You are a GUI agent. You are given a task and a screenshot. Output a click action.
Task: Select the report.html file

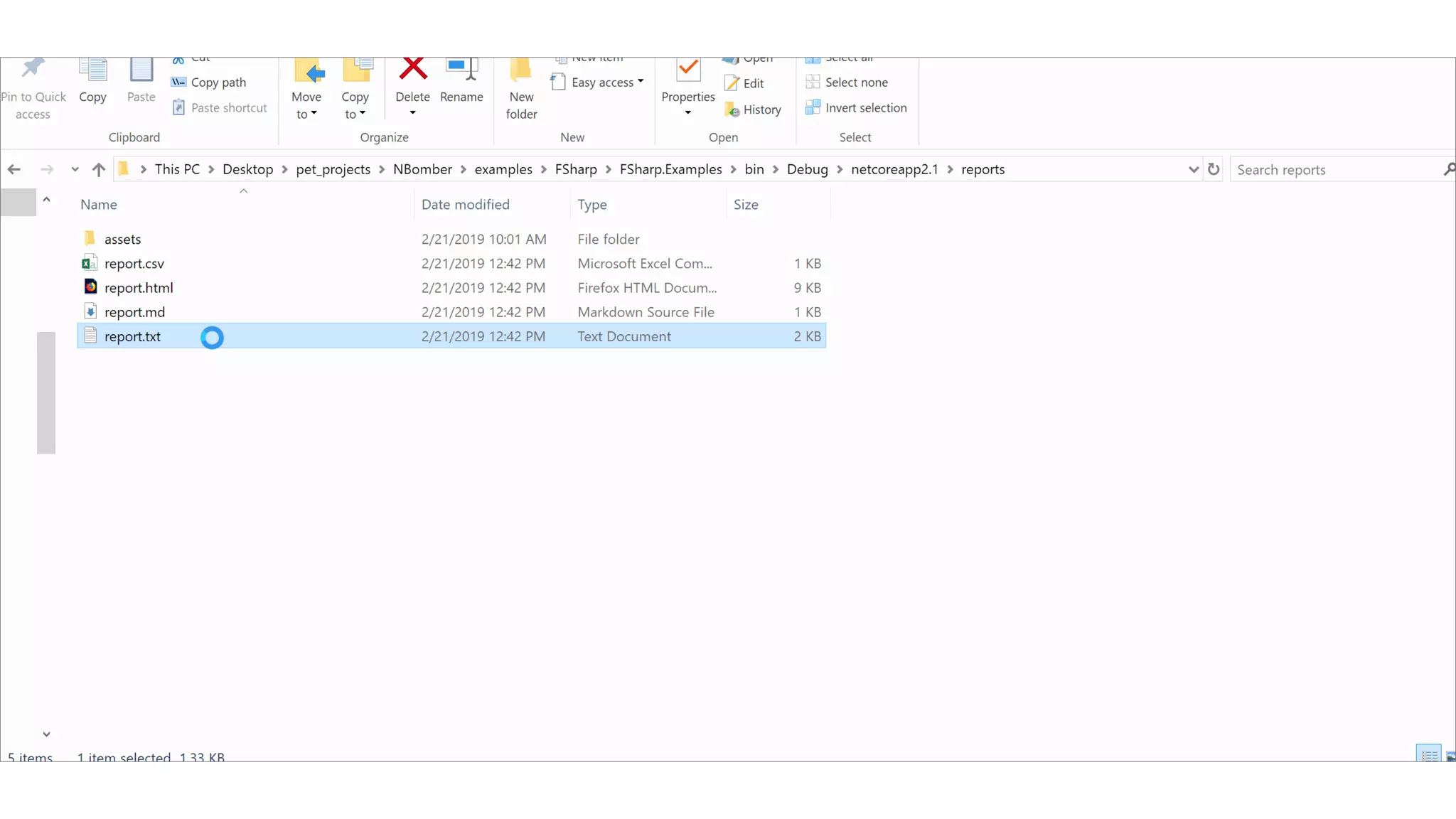point(139,288)
